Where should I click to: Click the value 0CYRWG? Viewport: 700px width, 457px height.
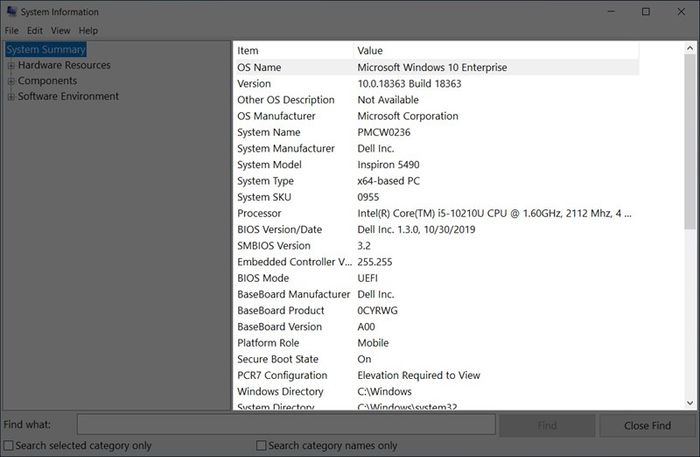pos(377,311)
